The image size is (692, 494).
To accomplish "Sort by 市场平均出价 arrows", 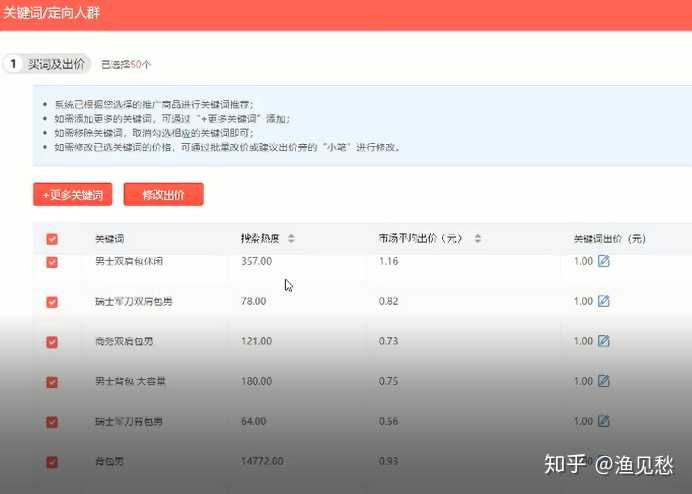I will tap(477, 239).
